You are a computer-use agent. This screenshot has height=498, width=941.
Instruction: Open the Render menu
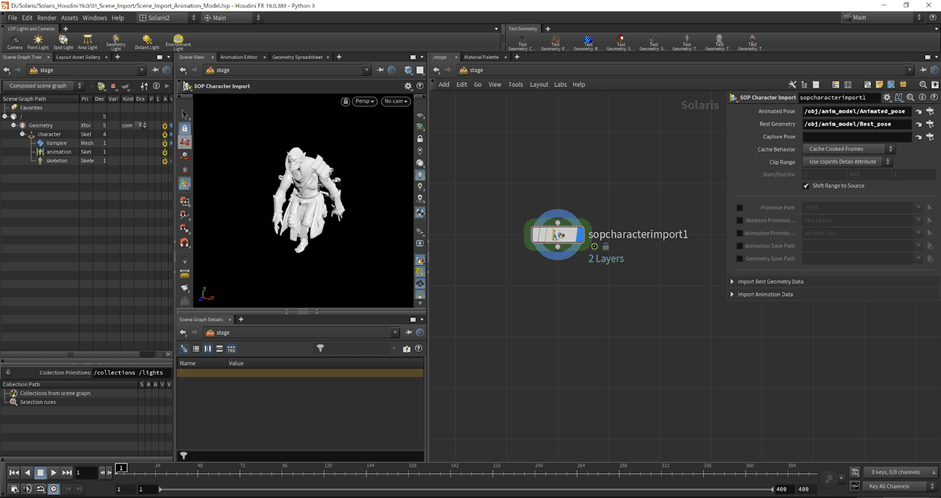click(x=47, y=17)
